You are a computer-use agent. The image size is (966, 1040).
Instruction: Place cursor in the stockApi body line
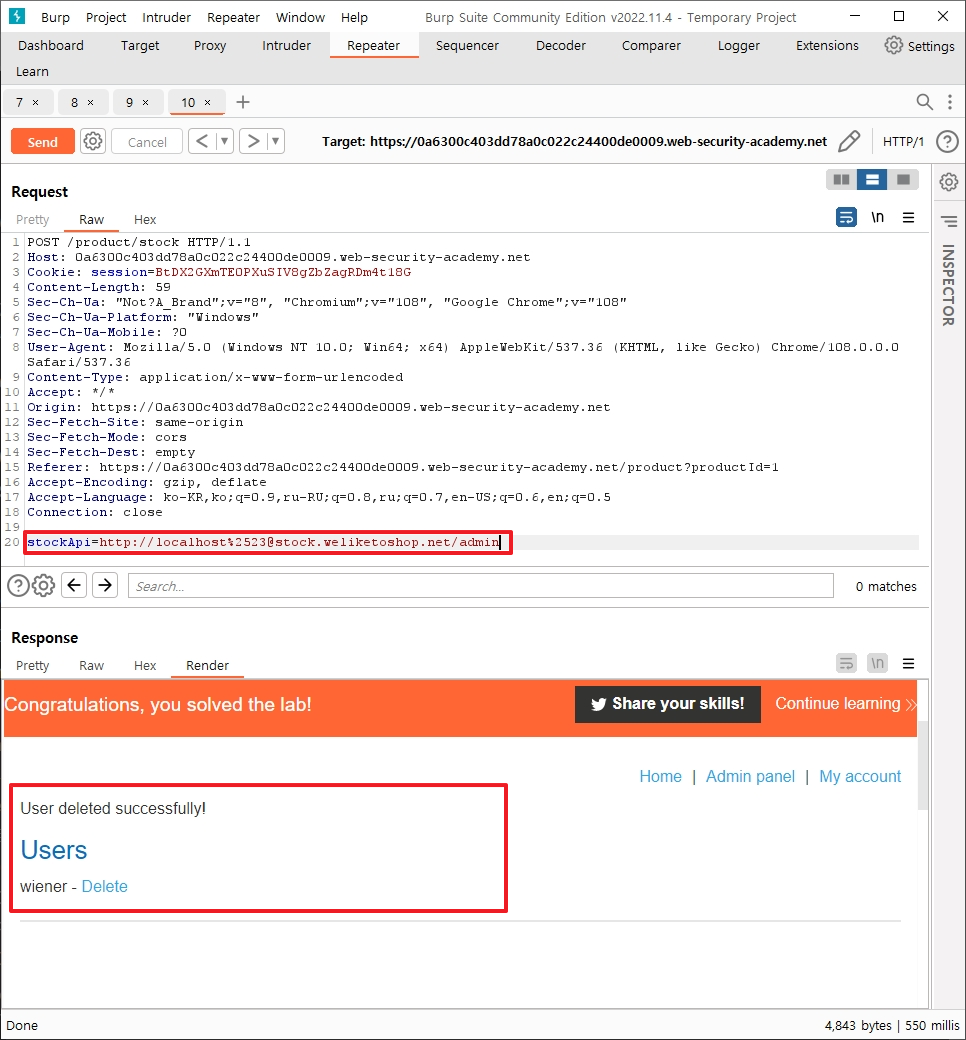[x=471, y=542]
